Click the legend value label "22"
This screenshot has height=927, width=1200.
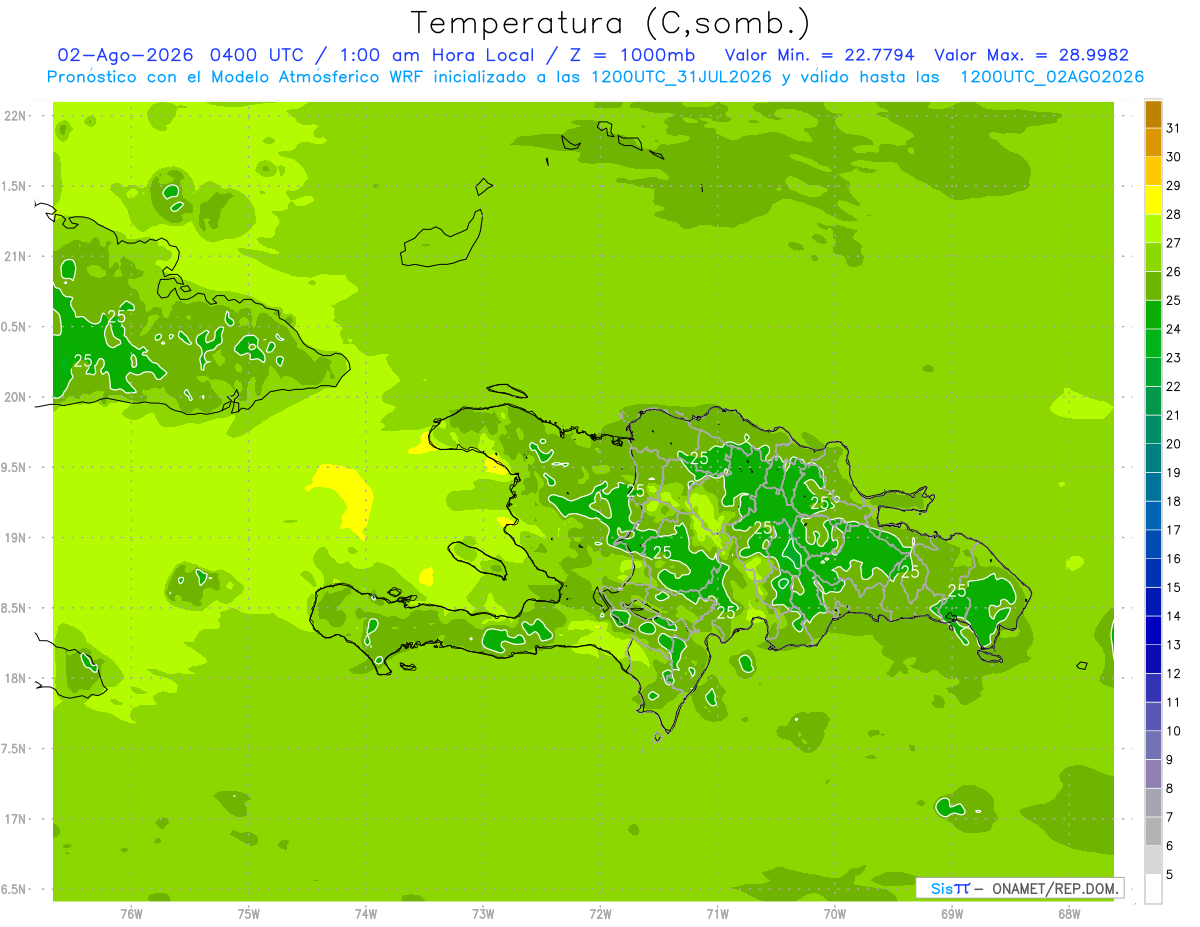click(x=1174, y=386)
